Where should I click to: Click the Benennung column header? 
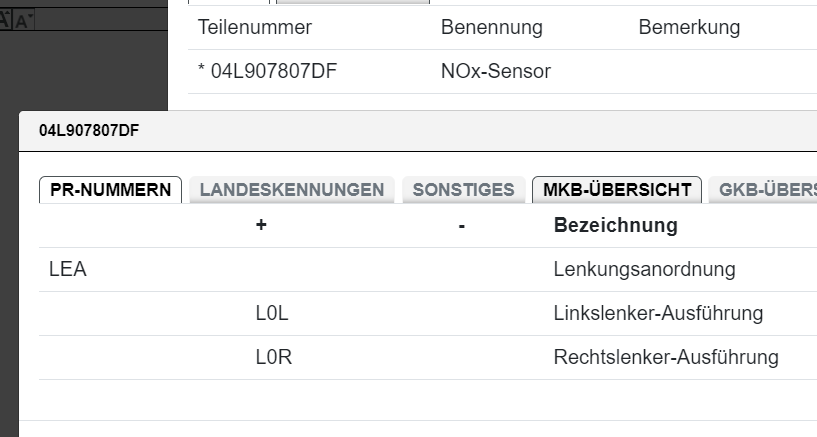coord(491,27)
